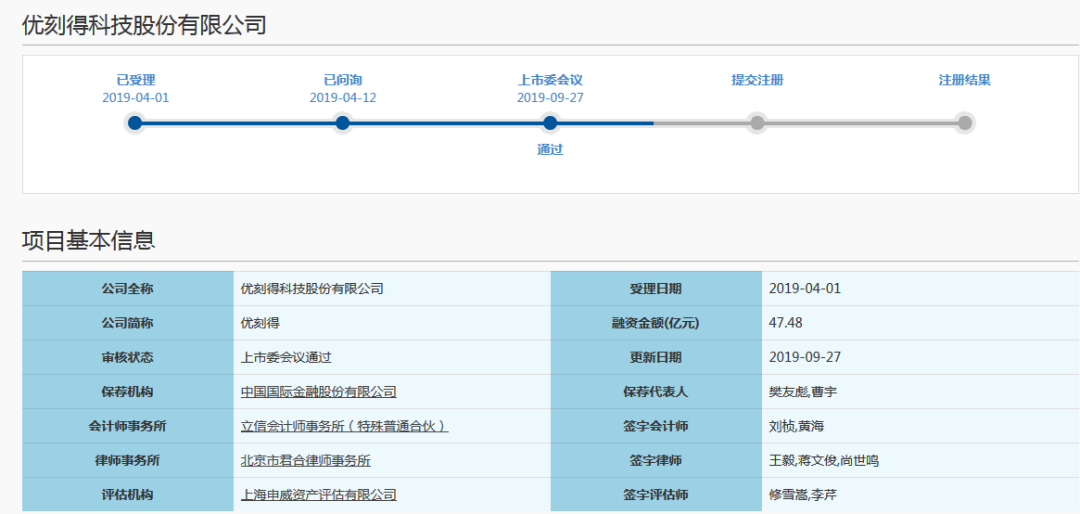Click the 刘桢,黄海 accountants value

(x=796, y=426)
